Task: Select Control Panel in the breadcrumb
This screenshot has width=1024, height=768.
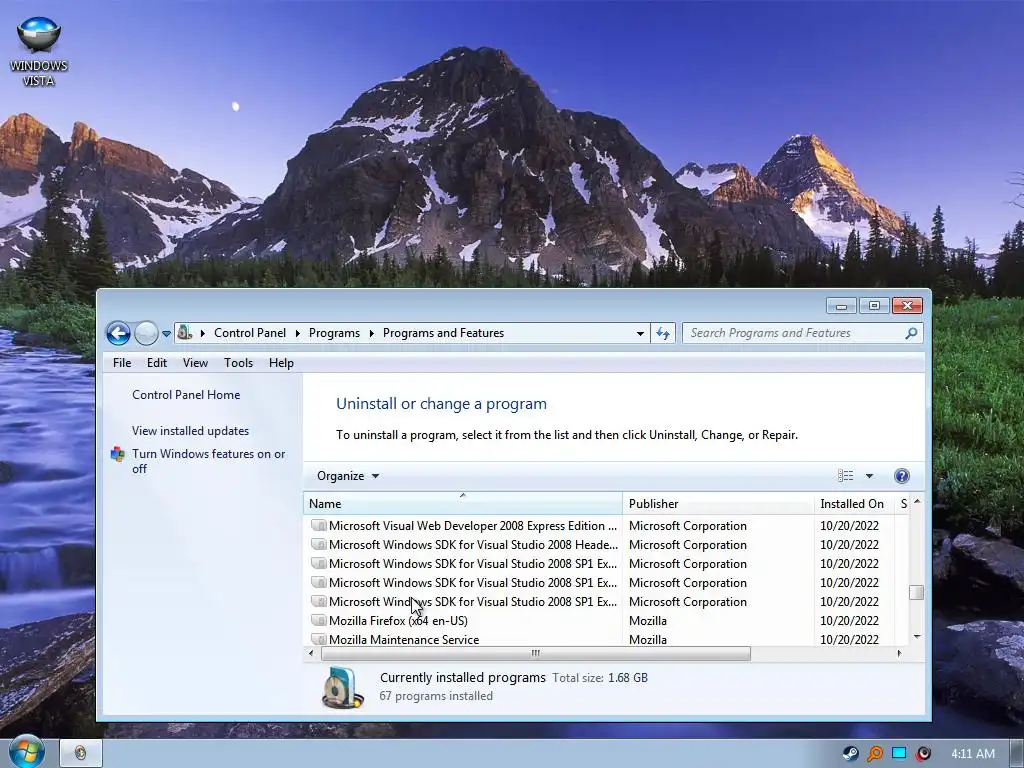Action: click(250, 333)
